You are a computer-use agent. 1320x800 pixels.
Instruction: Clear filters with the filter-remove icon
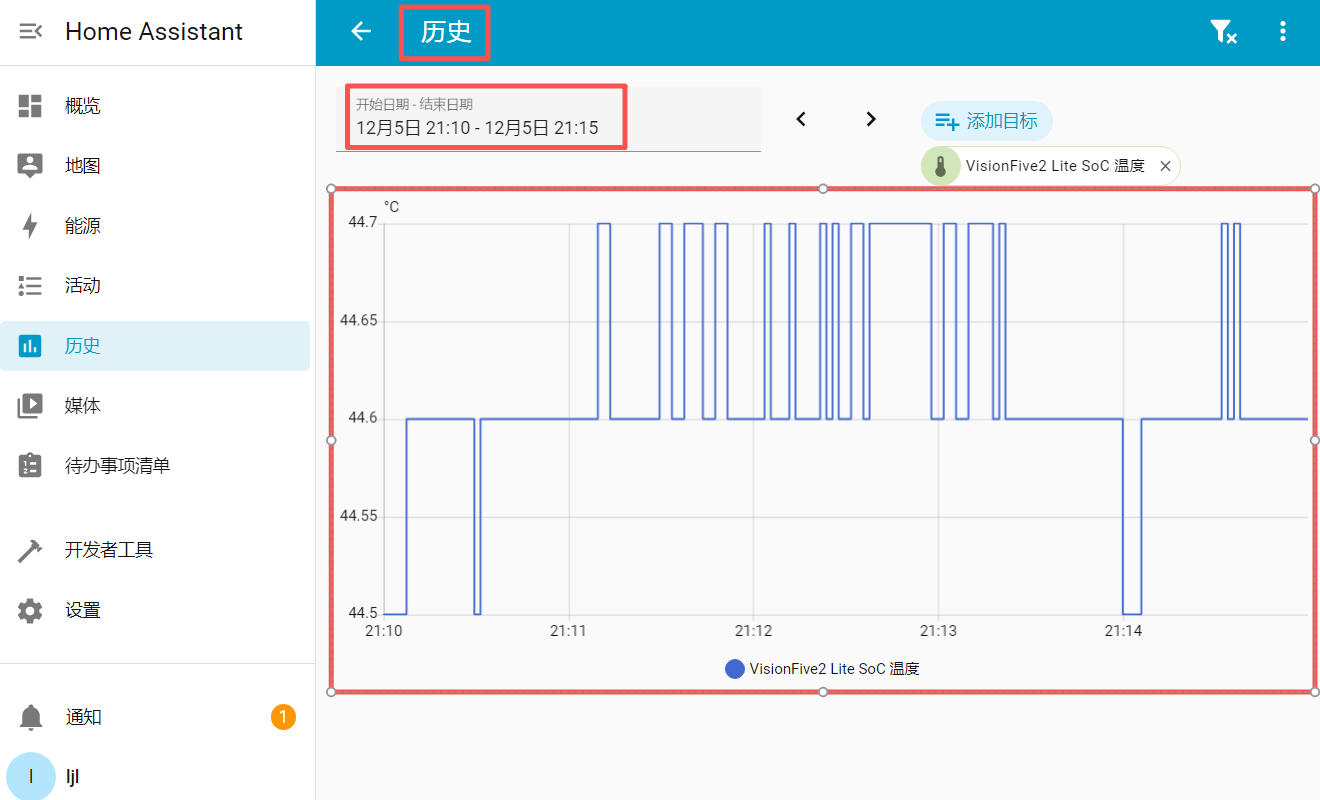[x=1223, y=32]
